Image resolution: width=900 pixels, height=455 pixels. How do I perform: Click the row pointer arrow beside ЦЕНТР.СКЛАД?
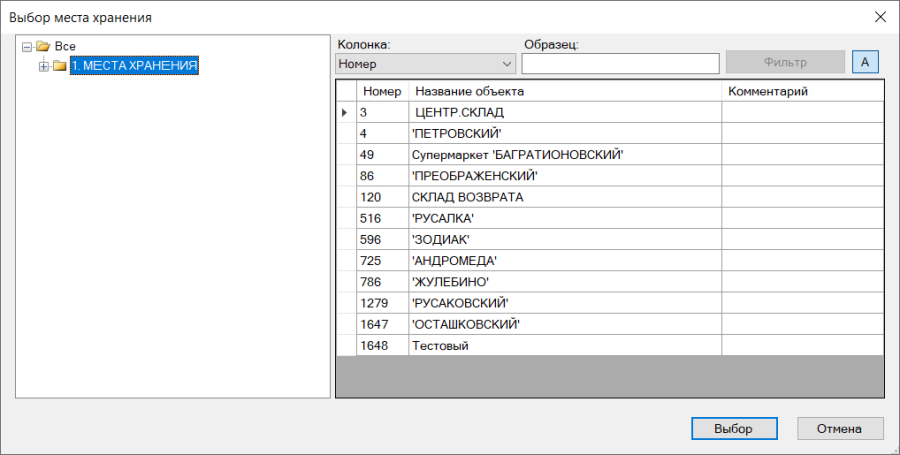[x=345, y=112]
